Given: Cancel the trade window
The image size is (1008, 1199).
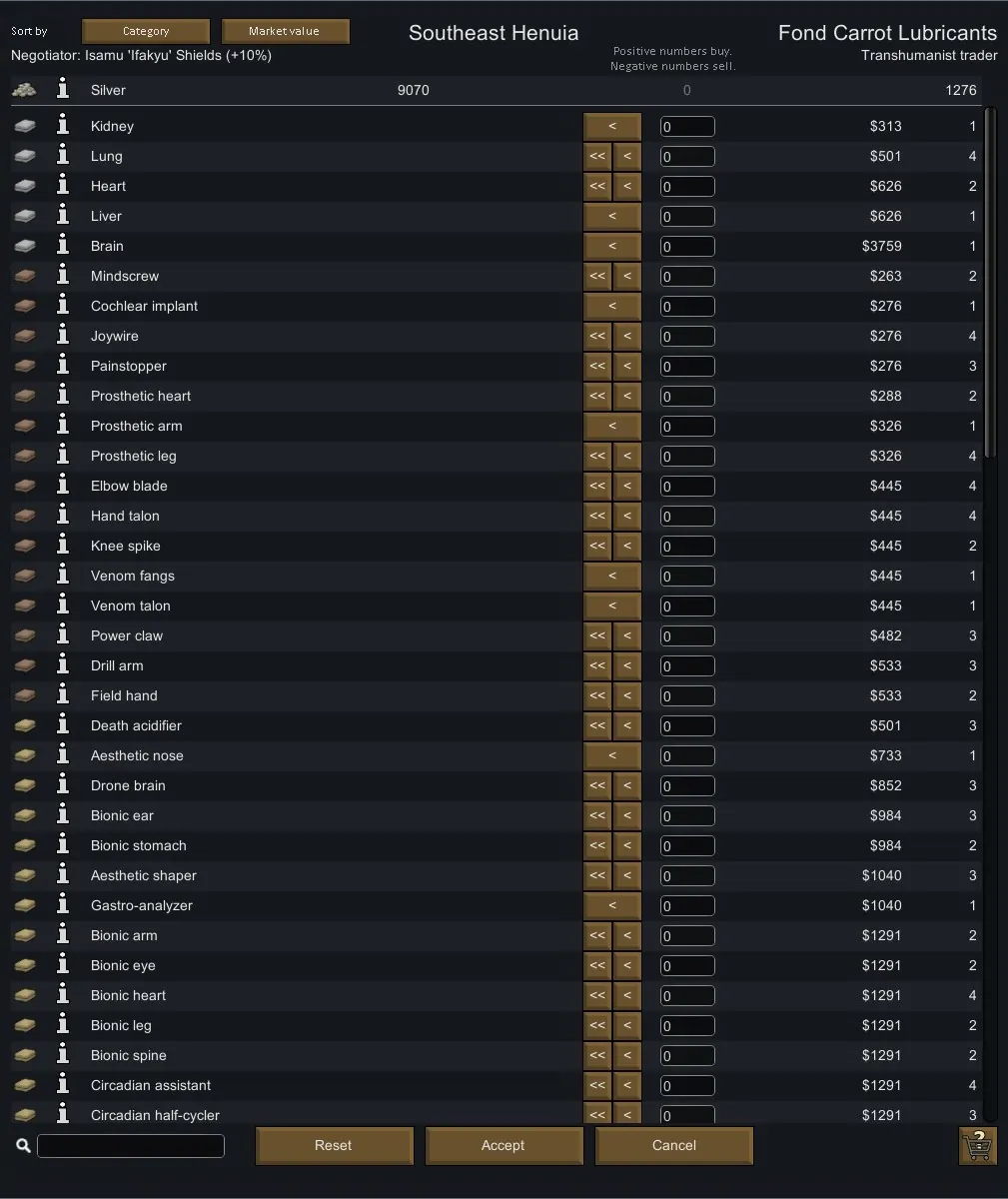Looking at the screenshot, I should pos(674,1145).
